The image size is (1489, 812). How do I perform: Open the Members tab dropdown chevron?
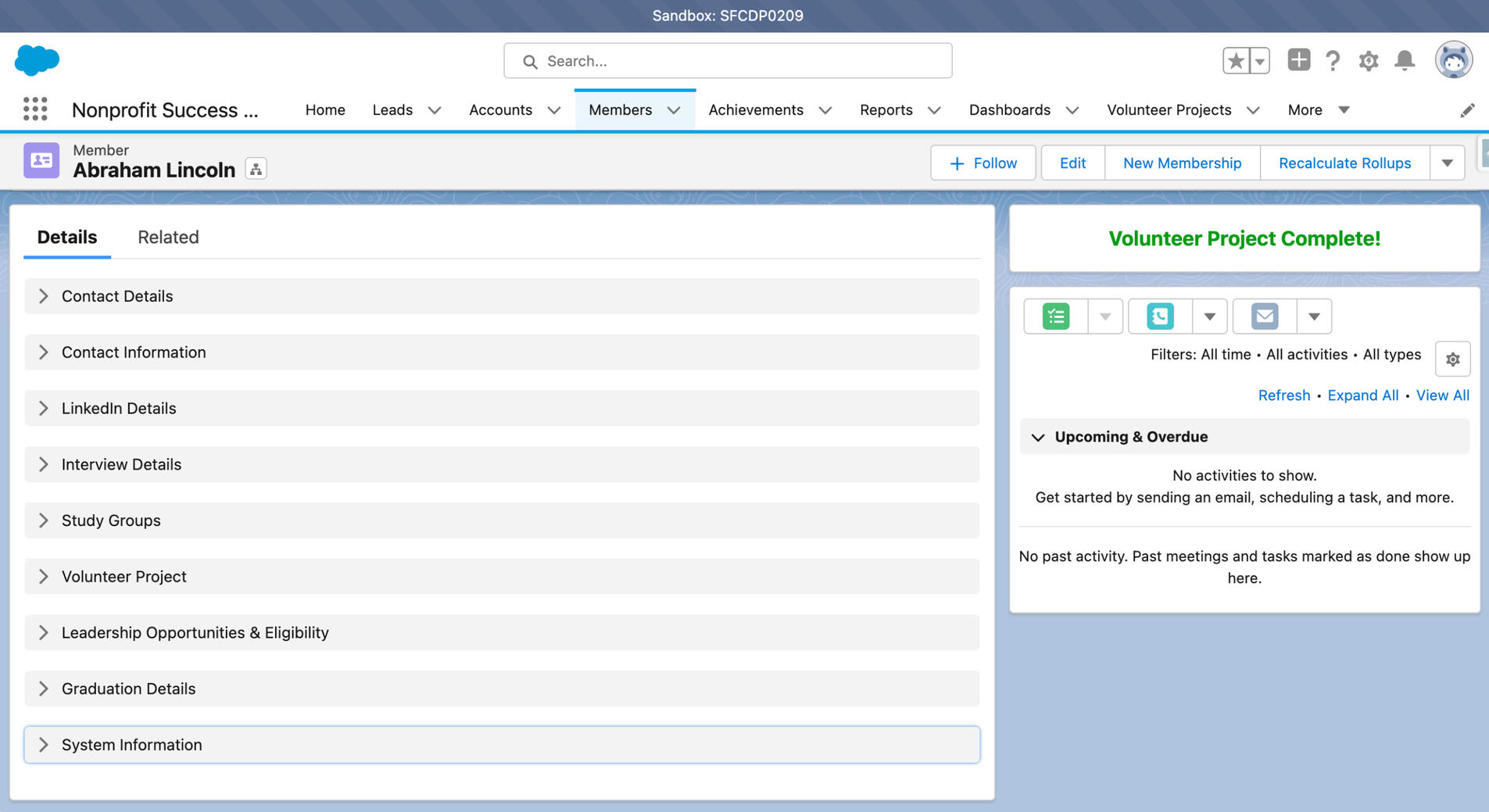coord(674,110)
